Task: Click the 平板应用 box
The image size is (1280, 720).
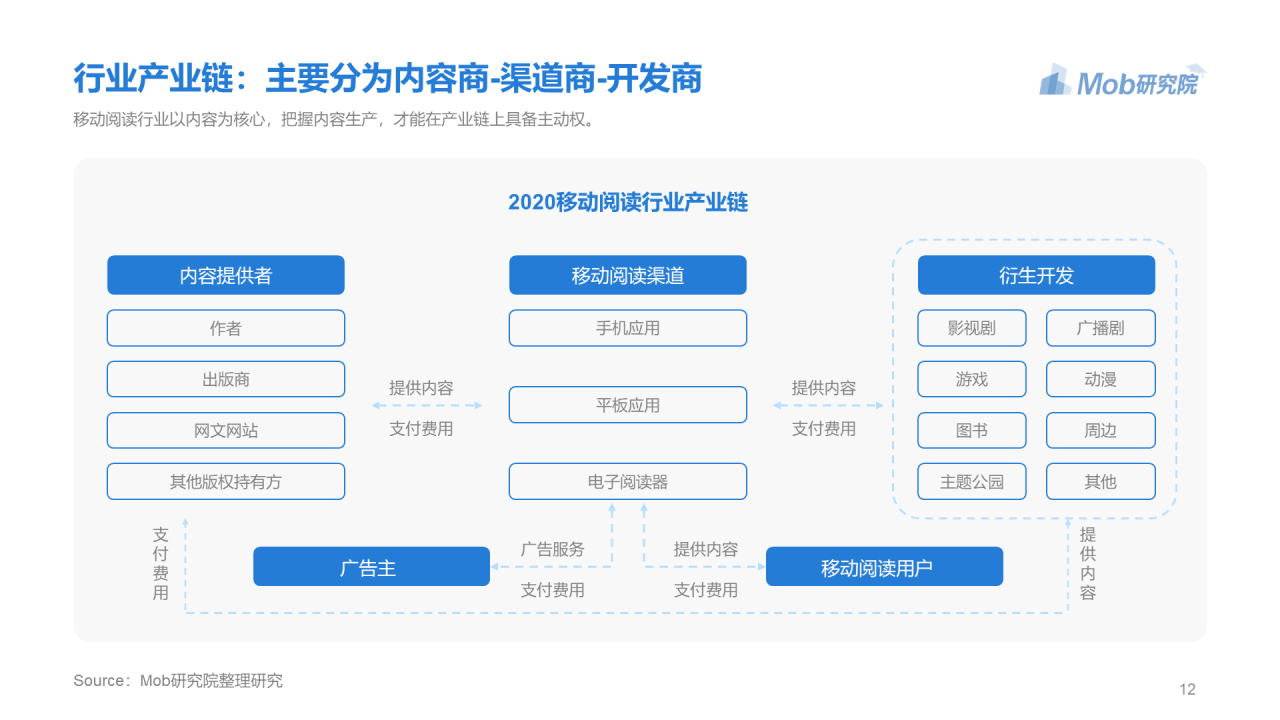Action: [x=628, y=405]
